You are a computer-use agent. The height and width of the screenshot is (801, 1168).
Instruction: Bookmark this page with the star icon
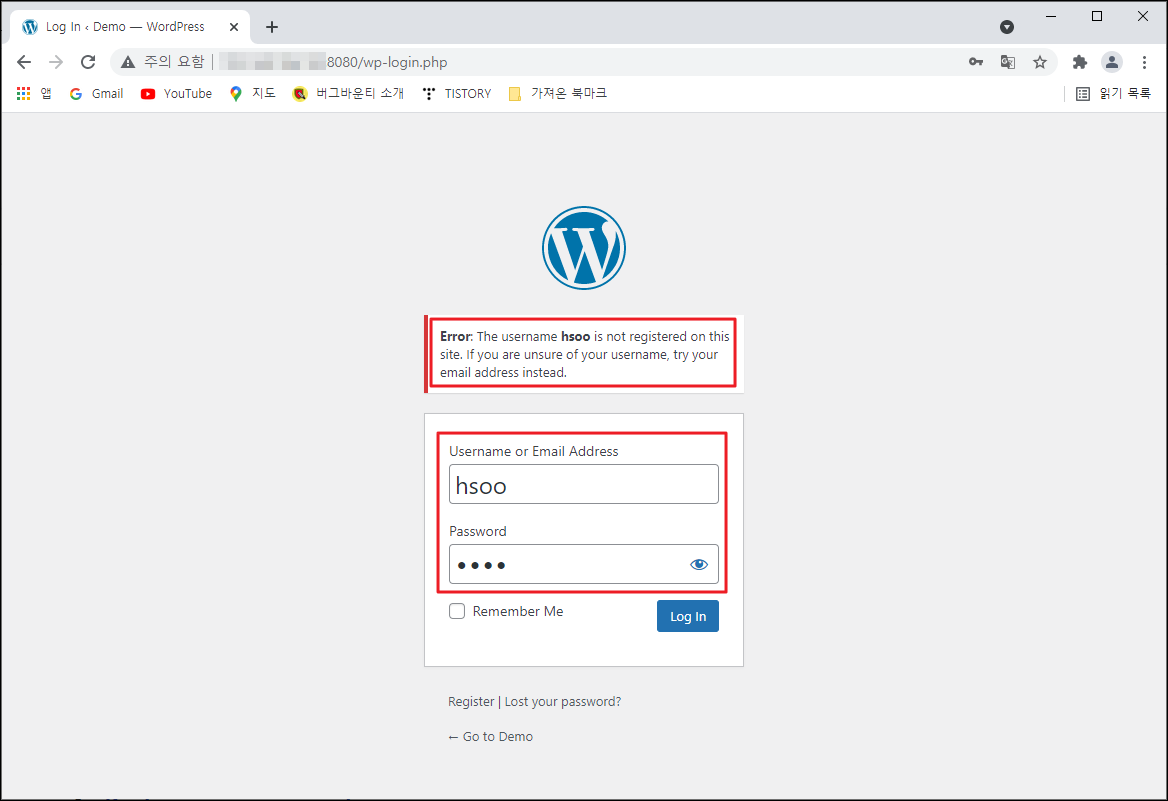pos(1040,62)
